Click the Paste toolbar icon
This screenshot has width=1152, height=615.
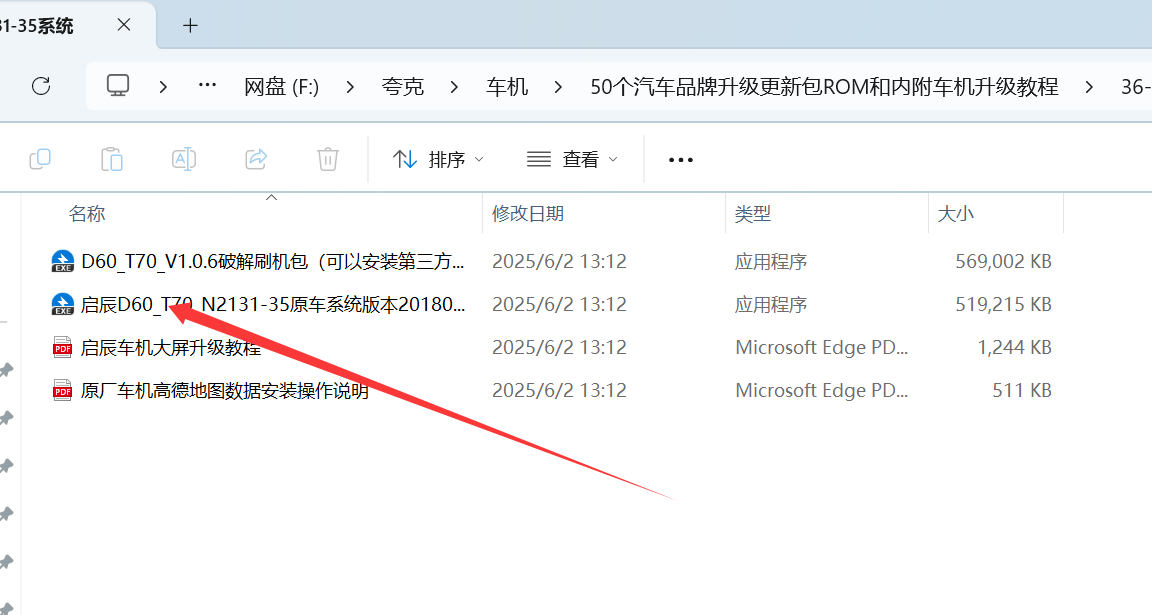[112, 159]
